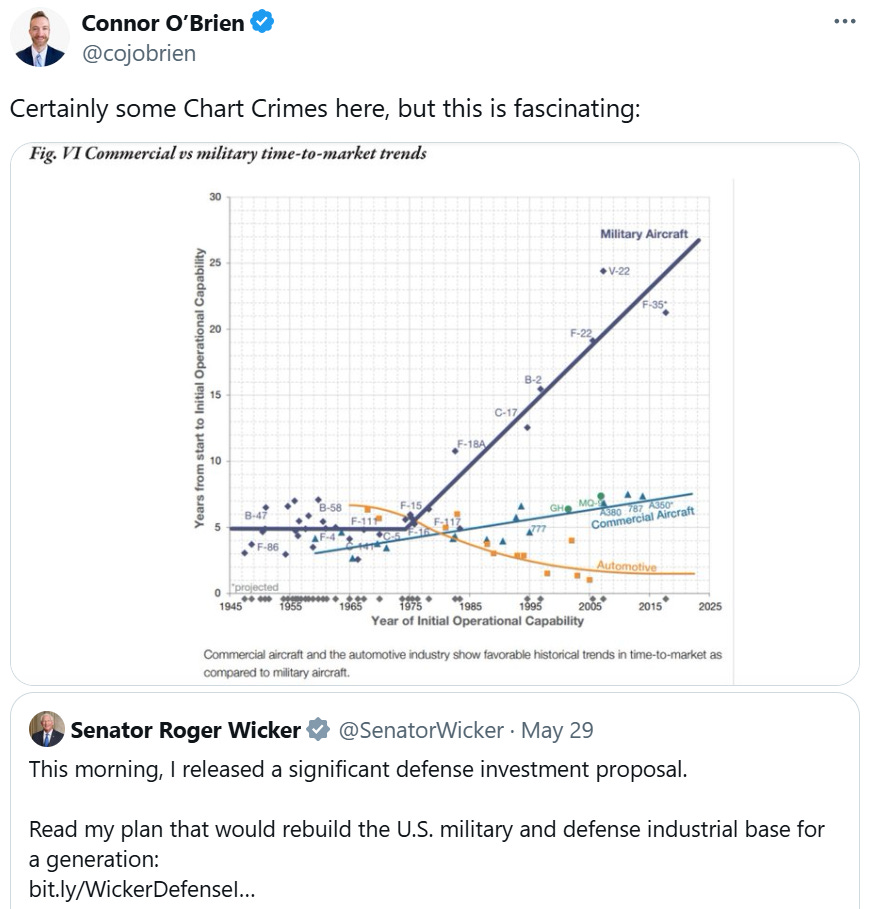Click Connor O'Brien's profile avatar
Image resolution: width=870 pixels, height=909 pixels.
[40, 38]
